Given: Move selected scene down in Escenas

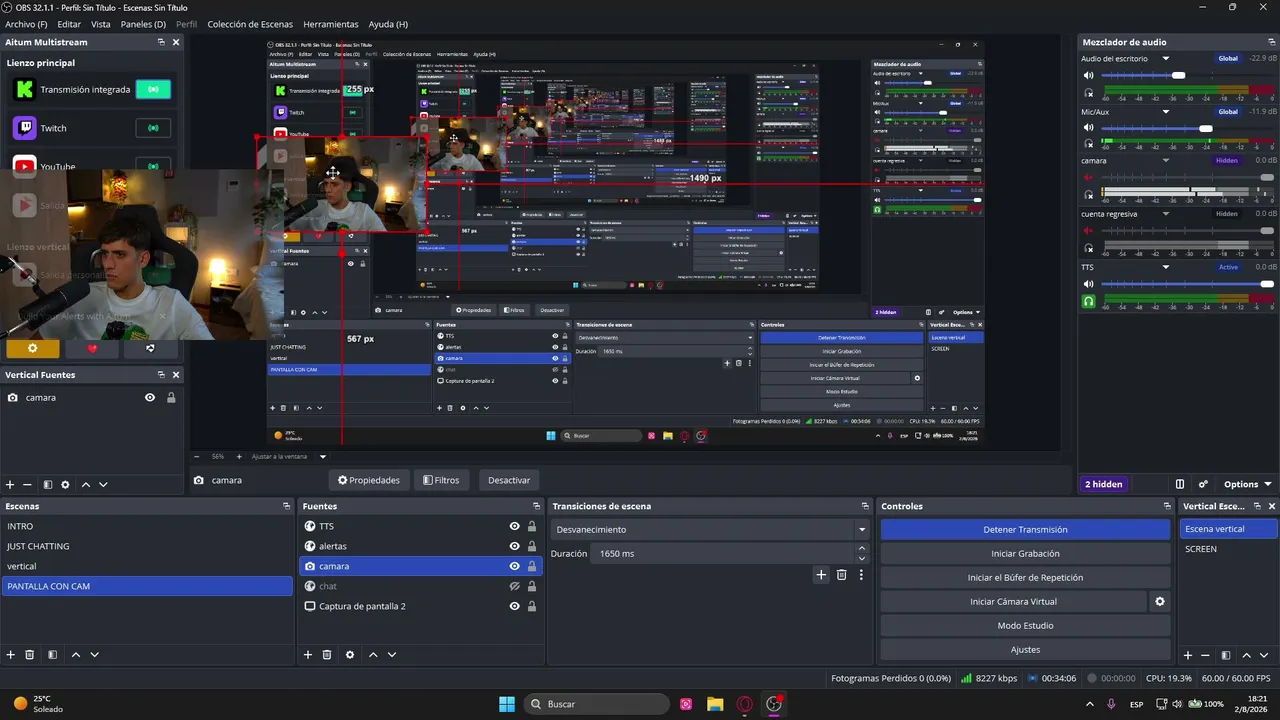Looking at the screenshot, I should pos(95,655).
